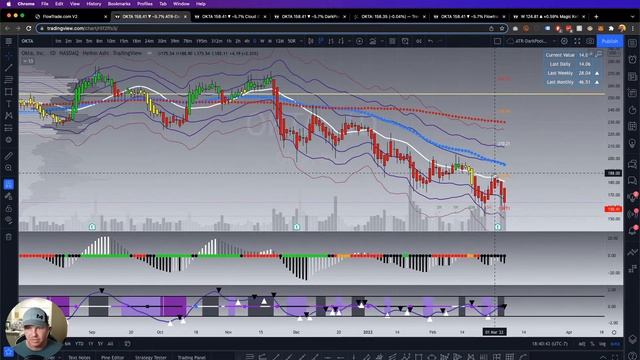Open the alerts clock icon in right sidebar
Screen dimensions: 640x360
coord(632,60)
